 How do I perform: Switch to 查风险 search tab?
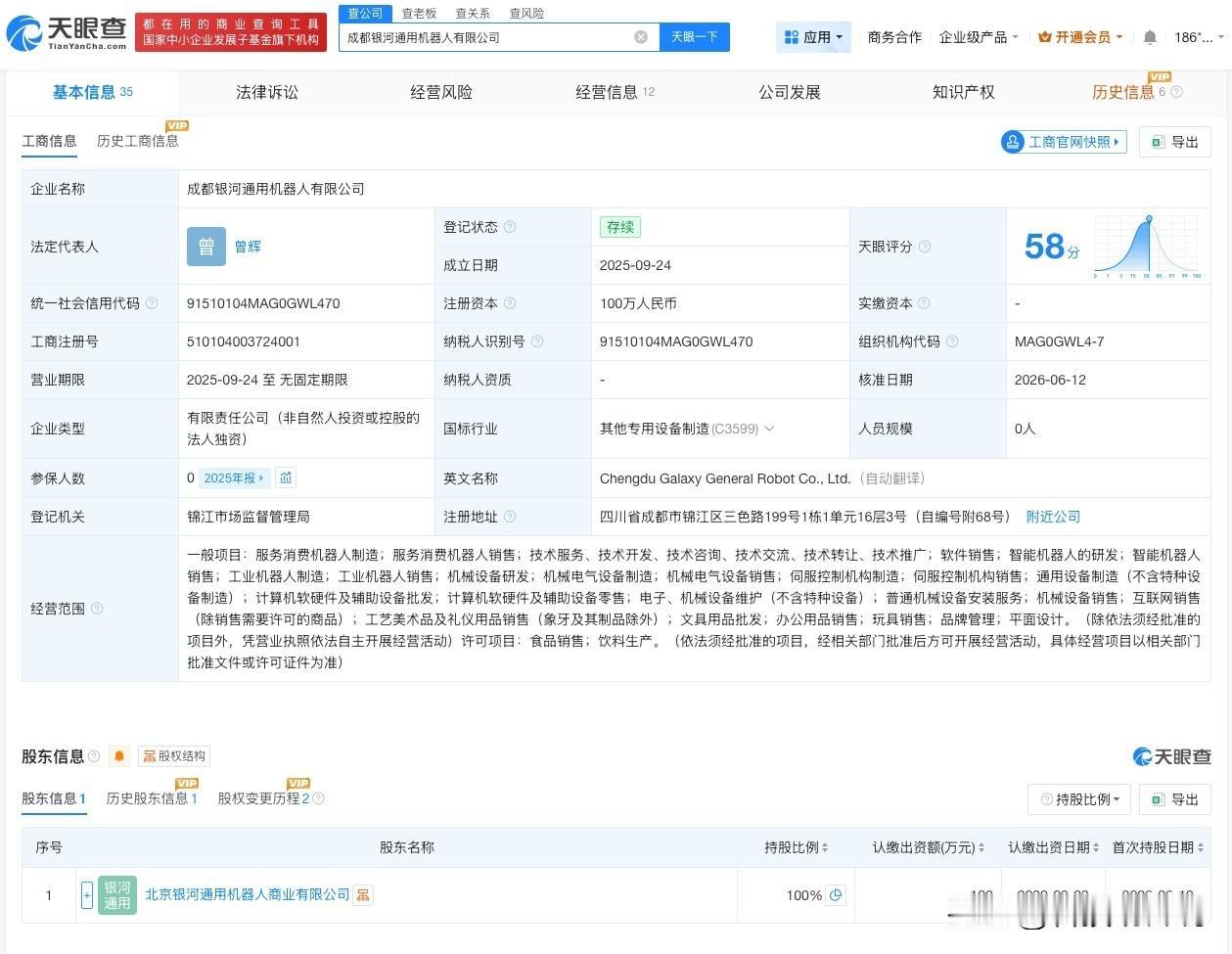coord(526,14)
